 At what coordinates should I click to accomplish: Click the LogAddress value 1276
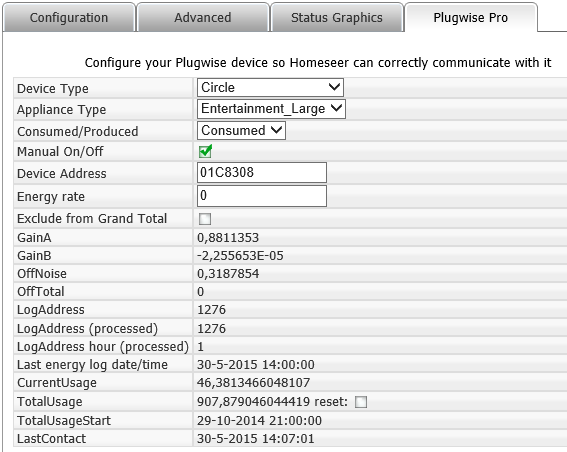coord(212,310)
